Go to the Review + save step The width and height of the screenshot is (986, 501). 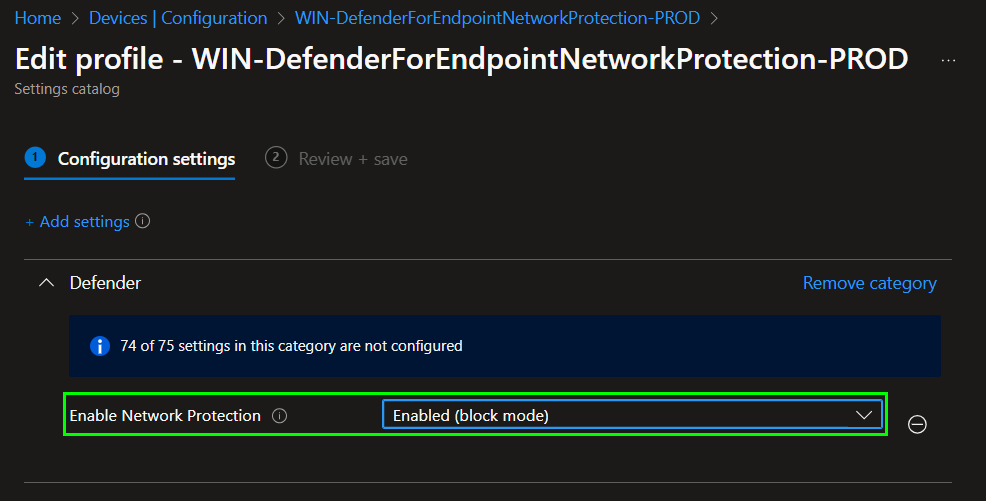point(352,159)
